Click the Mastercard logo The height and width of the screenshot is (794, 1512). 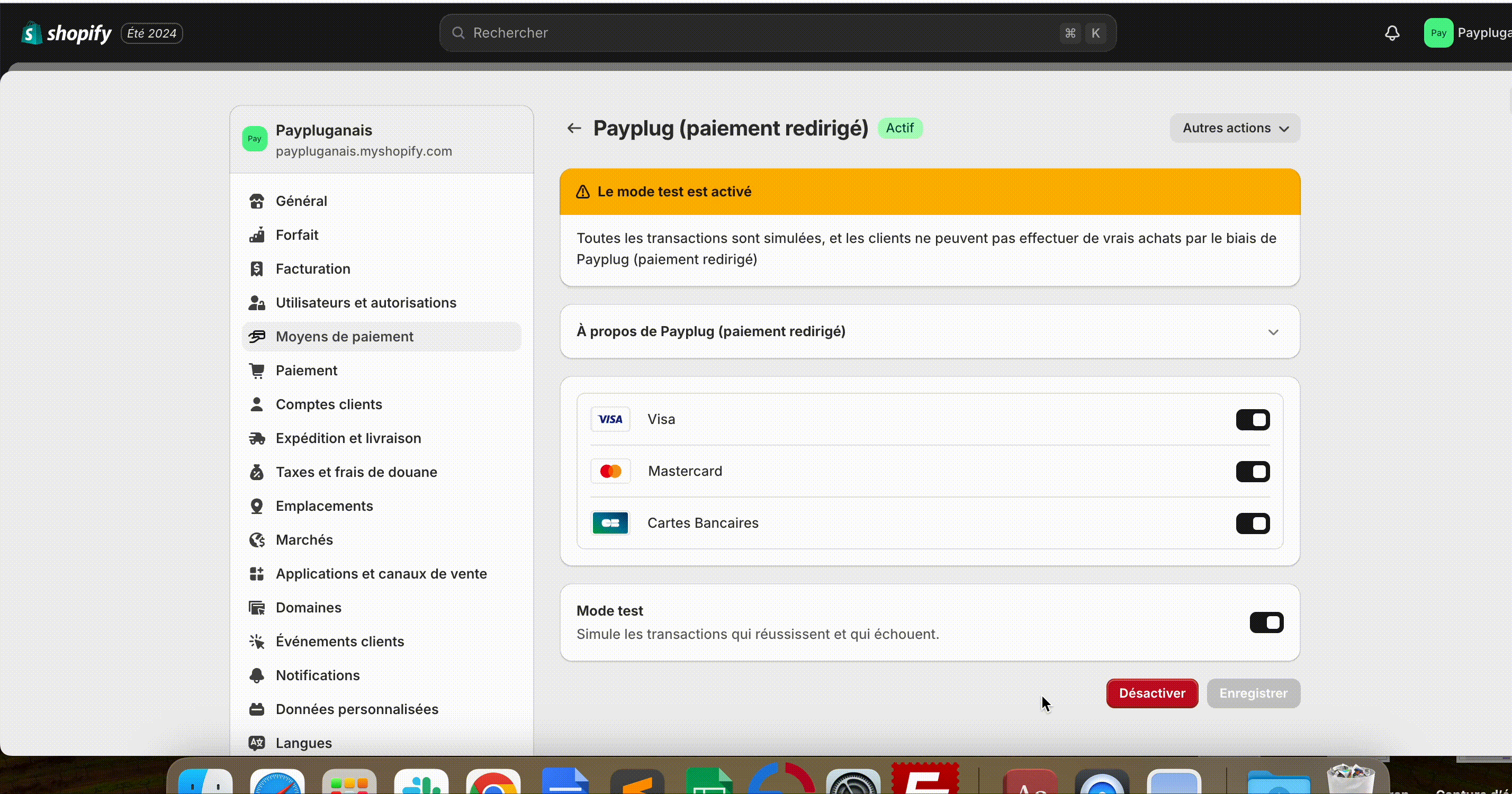coord(610,471)
